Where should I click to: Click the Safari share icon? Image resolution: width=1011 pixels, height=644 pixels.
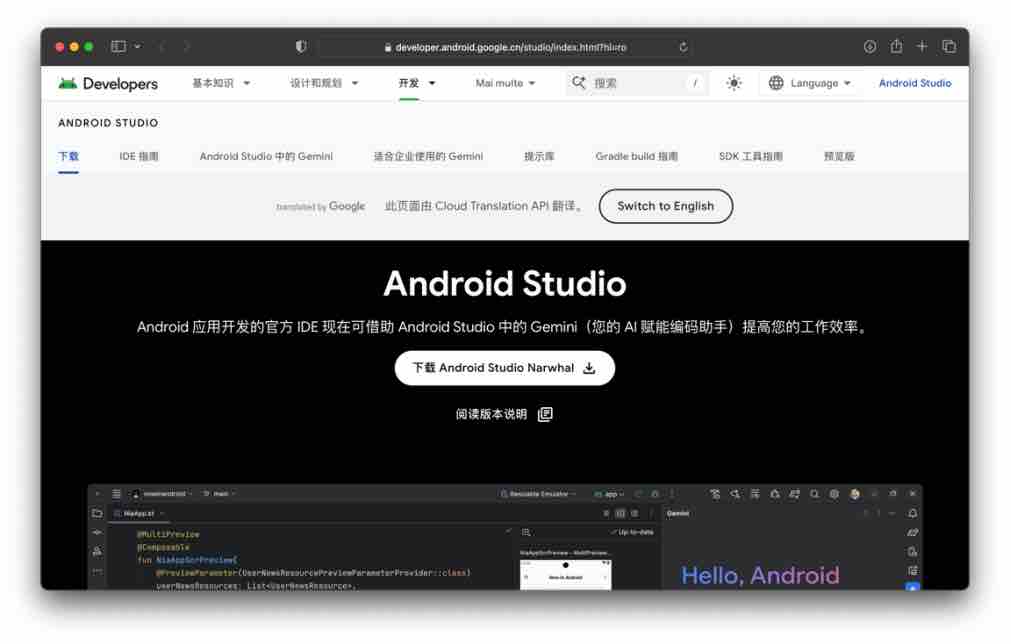click(x=897, y=46)
